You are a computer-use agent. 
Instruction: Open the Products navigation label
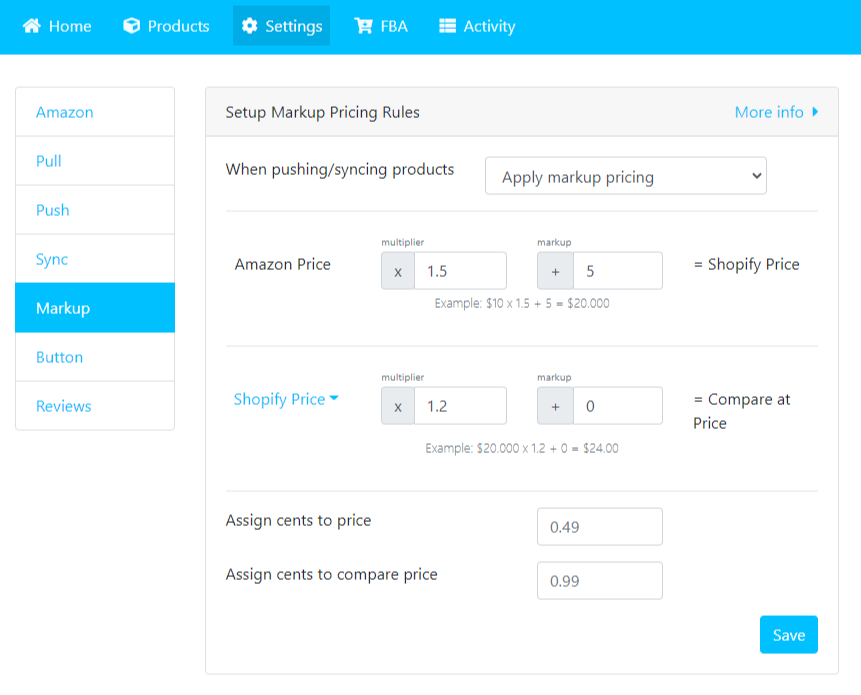(178, 26)
